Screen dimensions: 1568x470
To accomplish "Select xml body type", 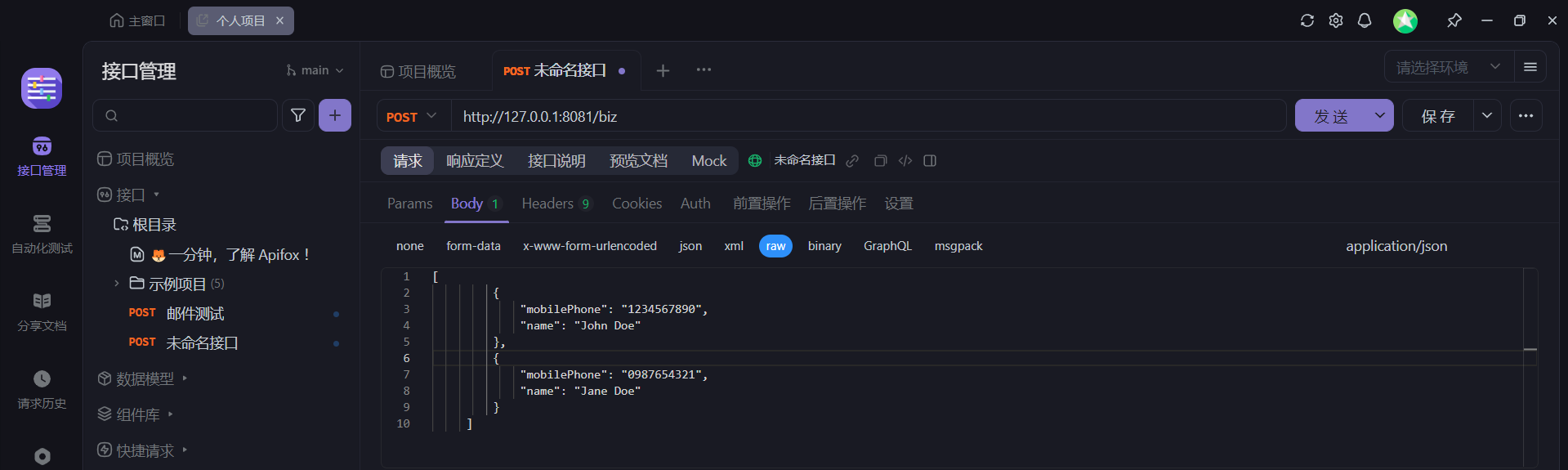I will 734,246.
